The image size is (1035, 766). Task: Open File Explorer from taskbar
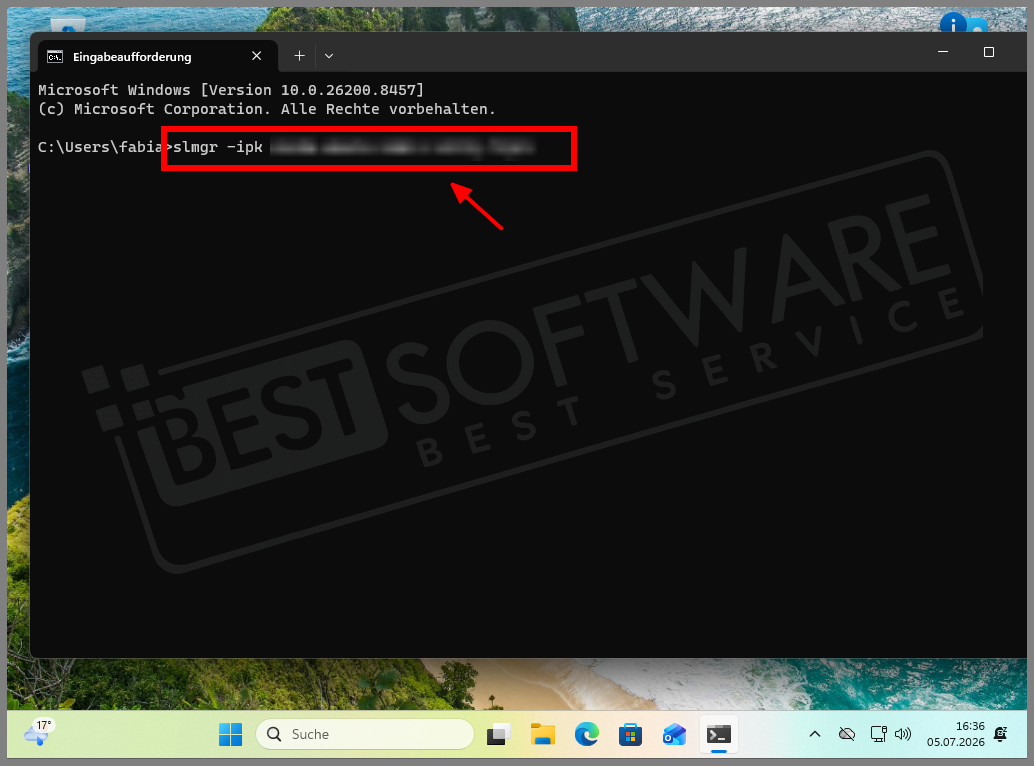click(543, 734)
